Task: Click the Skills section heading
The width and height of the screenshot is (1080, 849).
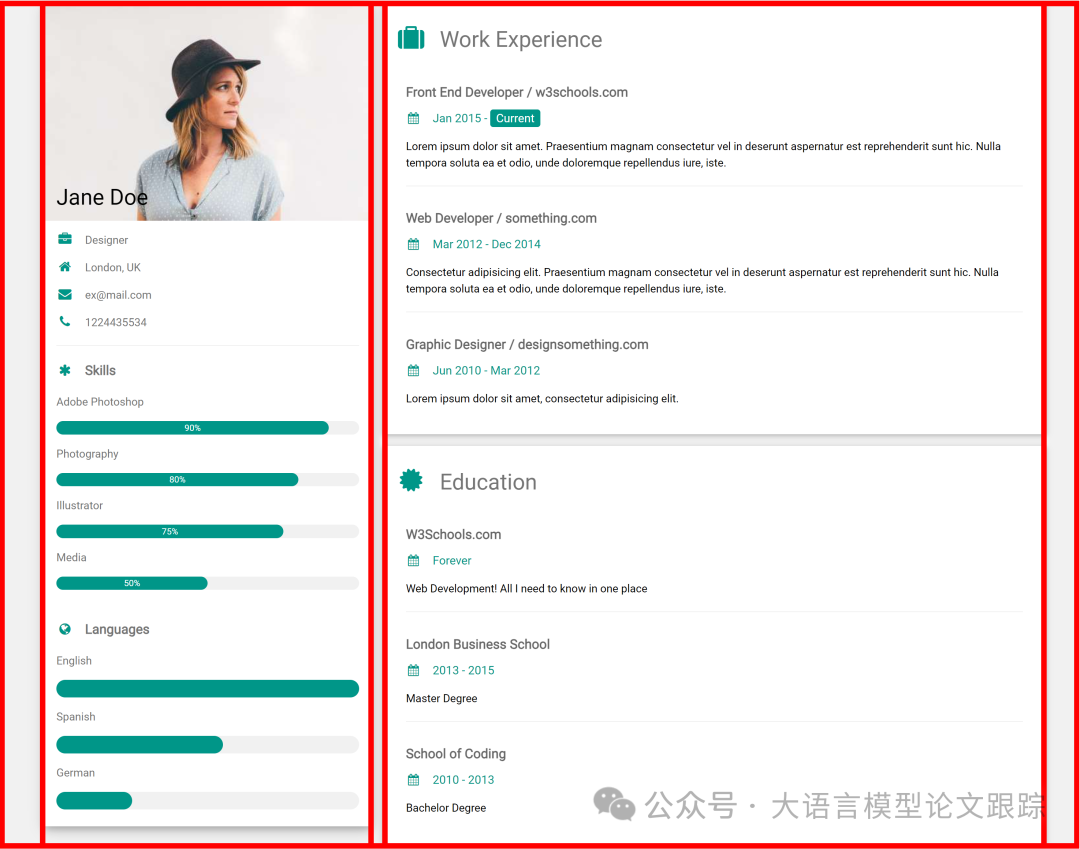Action: point(100,370)
